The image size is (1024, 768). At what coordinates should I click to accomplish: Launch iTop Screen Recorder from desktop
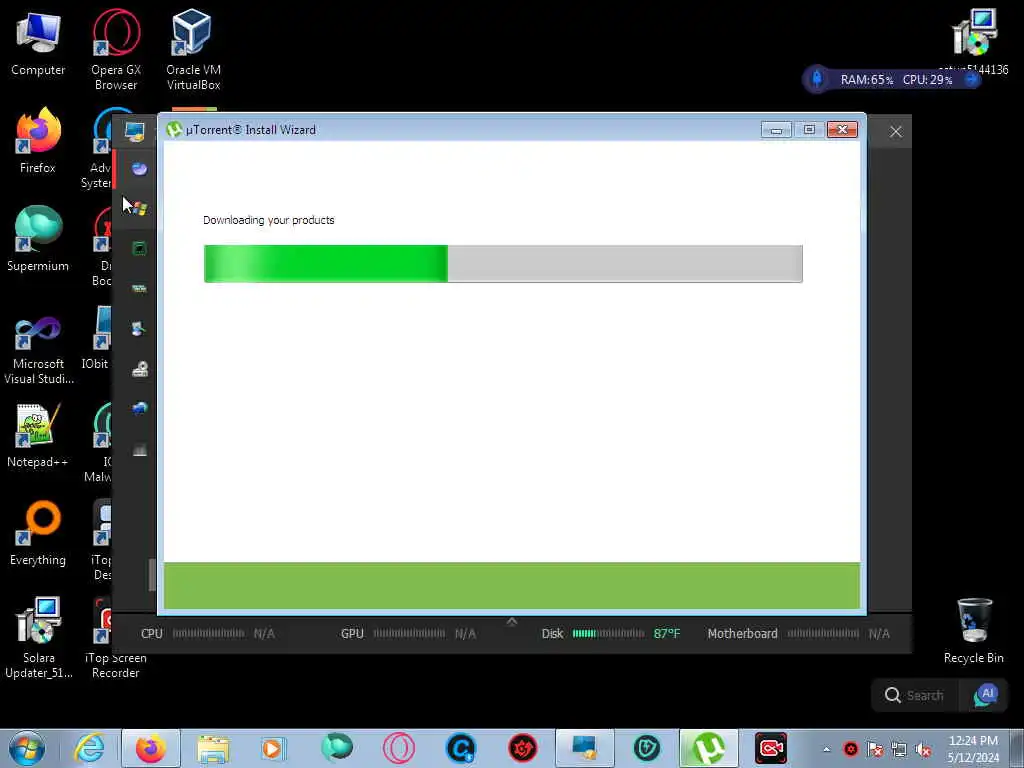click(116, 638)
